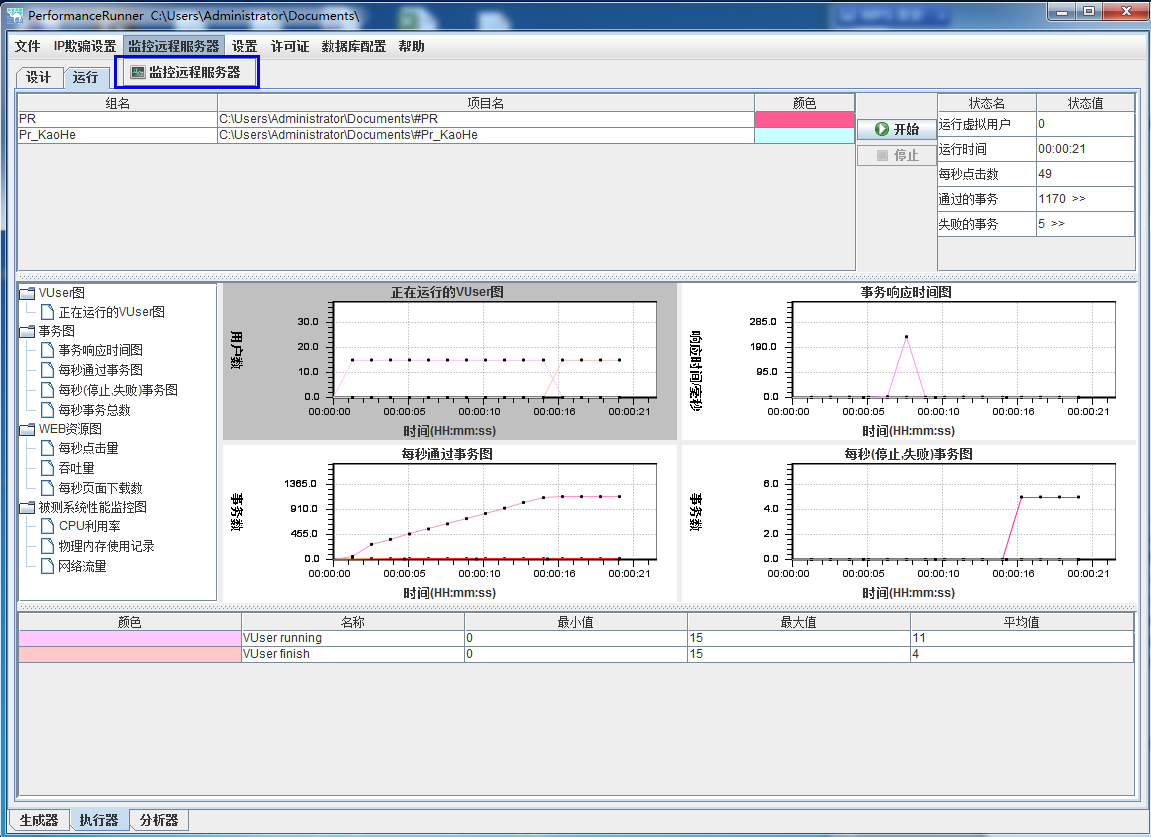Switch to the 分析器 bottom tab
The height and width of the screenshot is (837, 1151).
[158, 820]
